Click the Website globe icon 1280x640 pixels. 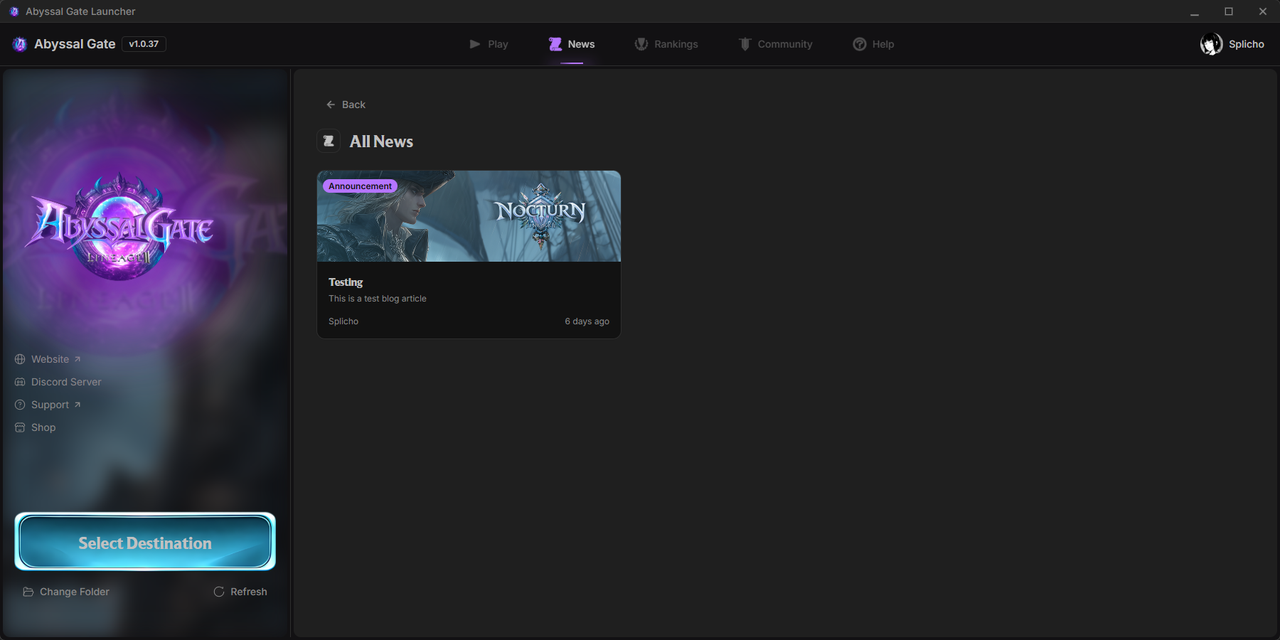20,359
